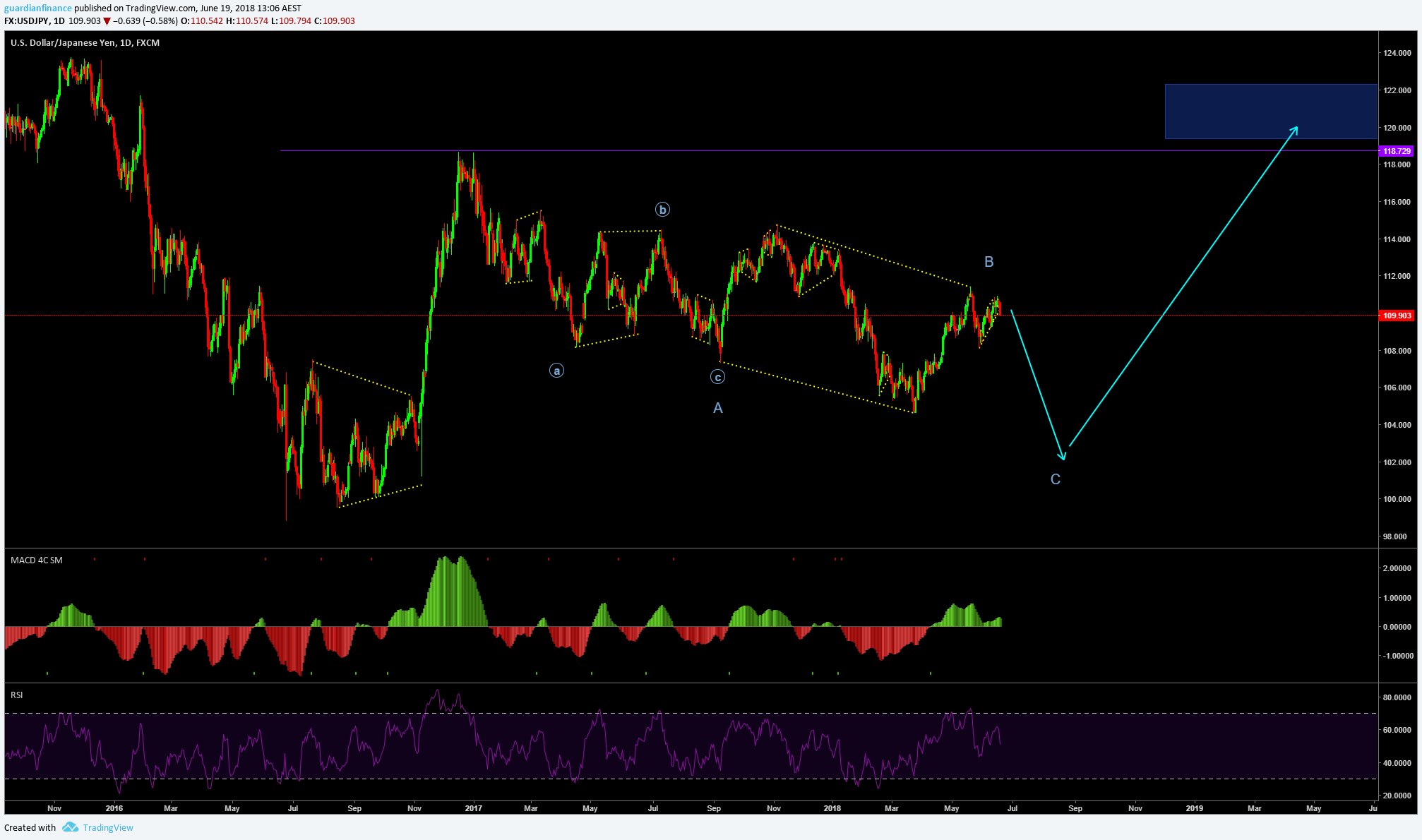The image size is (1422, 840).
Task: Click the 100.000 price axis value
Action: pyautogui.click(x=1397, y=499)
